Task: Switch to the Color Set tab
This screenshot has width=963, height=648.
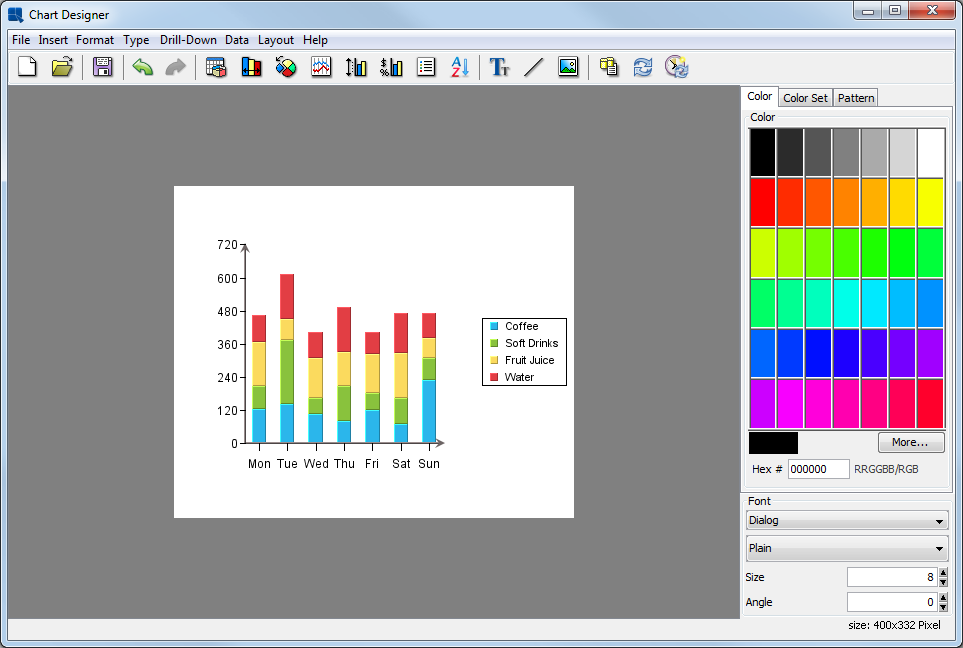Action: pyautogui.click(x=805, y=98)
